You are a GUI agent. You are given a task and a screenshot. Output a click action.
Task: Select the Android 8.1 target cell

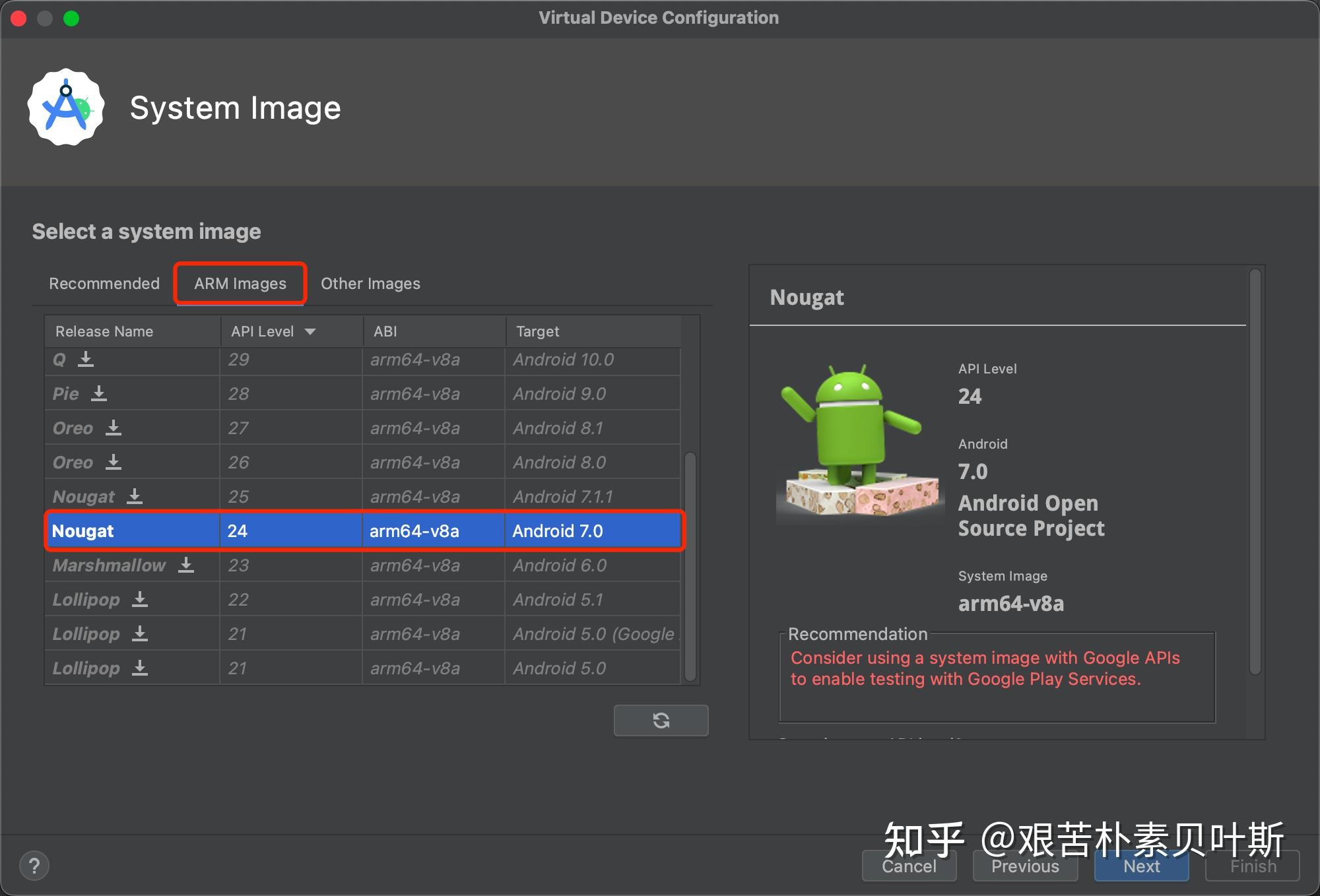tap(593, 428)
